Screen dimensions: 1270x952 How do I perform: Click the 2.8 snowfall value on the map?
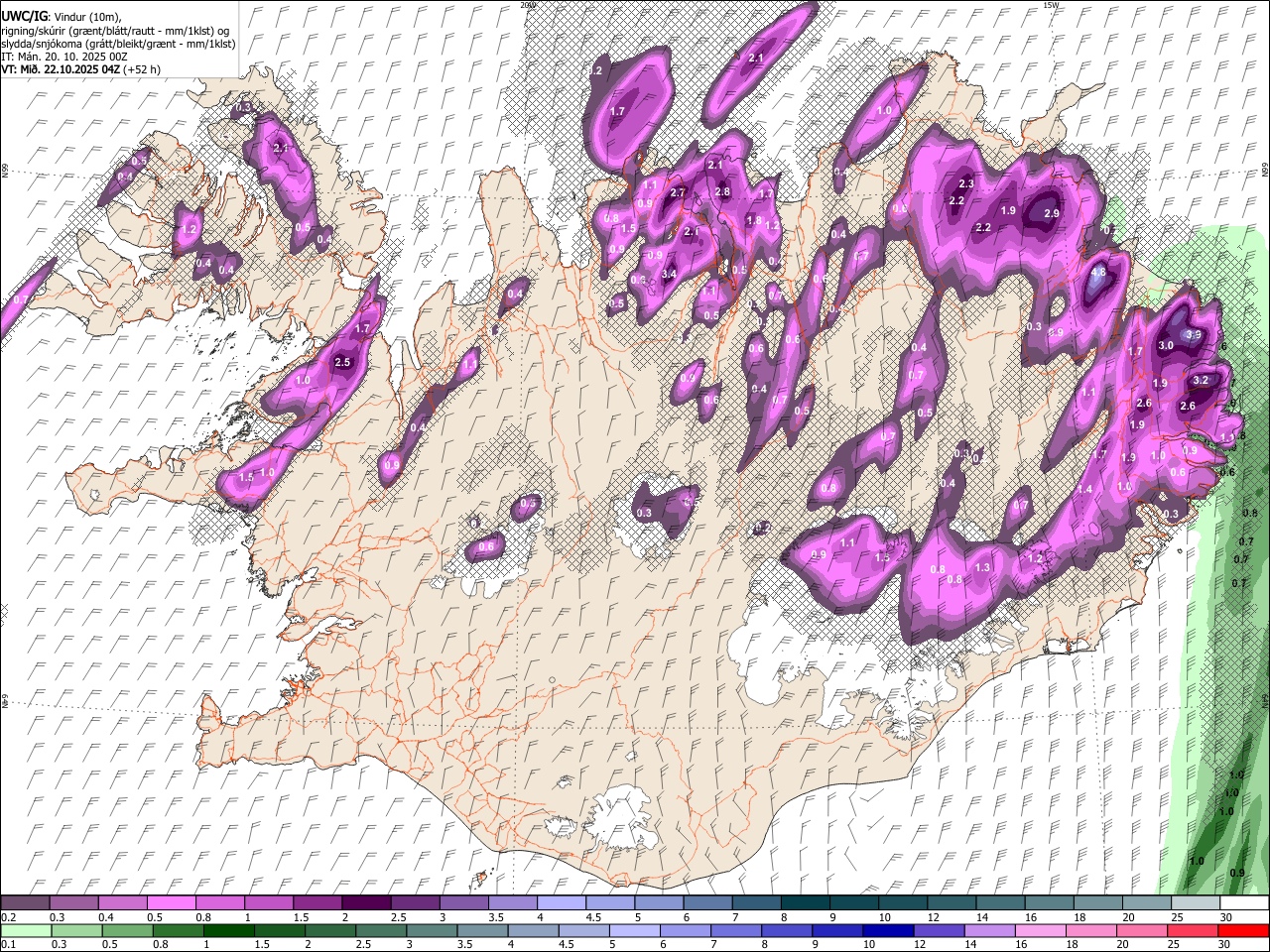(x=722, y=192)
